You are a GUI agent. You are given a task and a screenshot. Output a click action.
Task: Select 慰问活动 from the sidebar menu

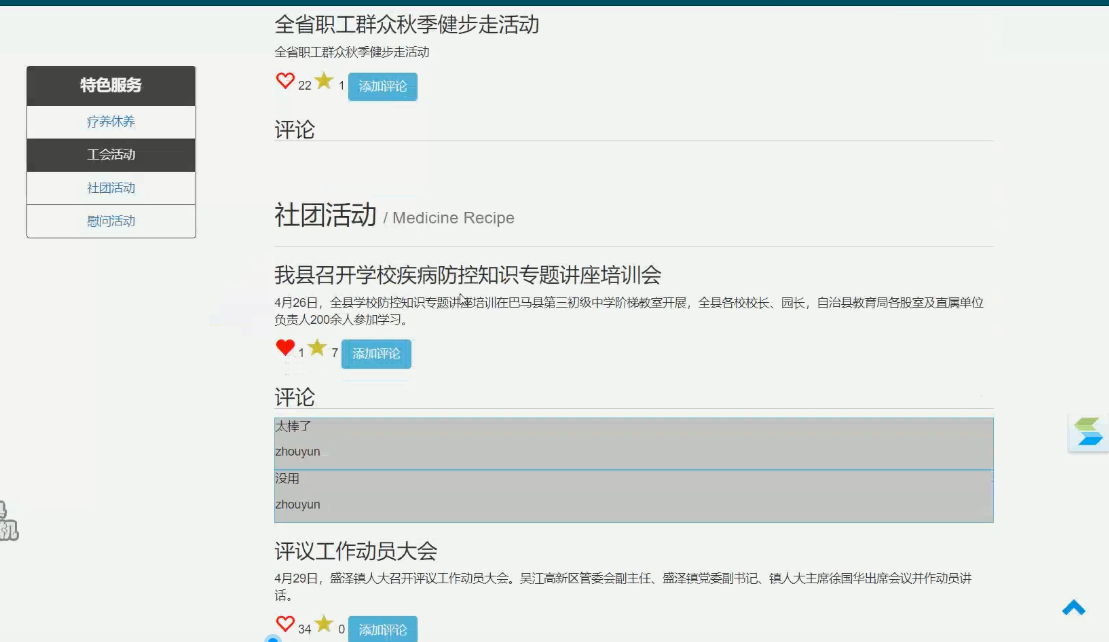110,220
